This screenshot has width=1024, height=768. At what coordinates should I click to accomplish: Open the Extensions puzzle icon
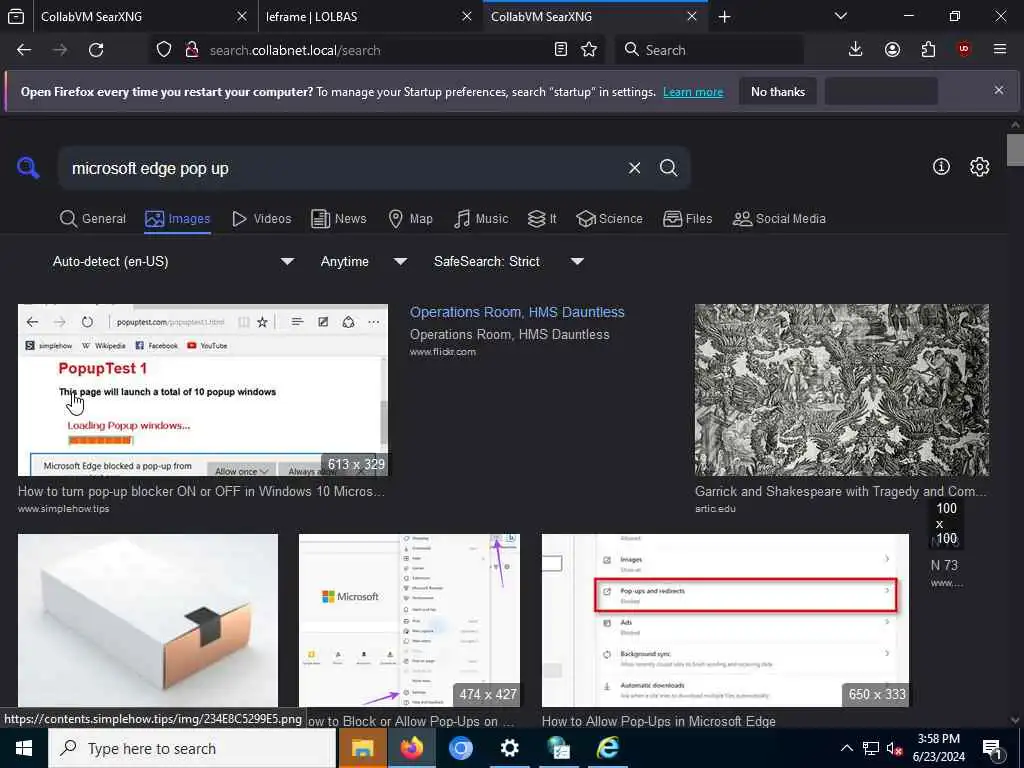(x=928, y=50)
